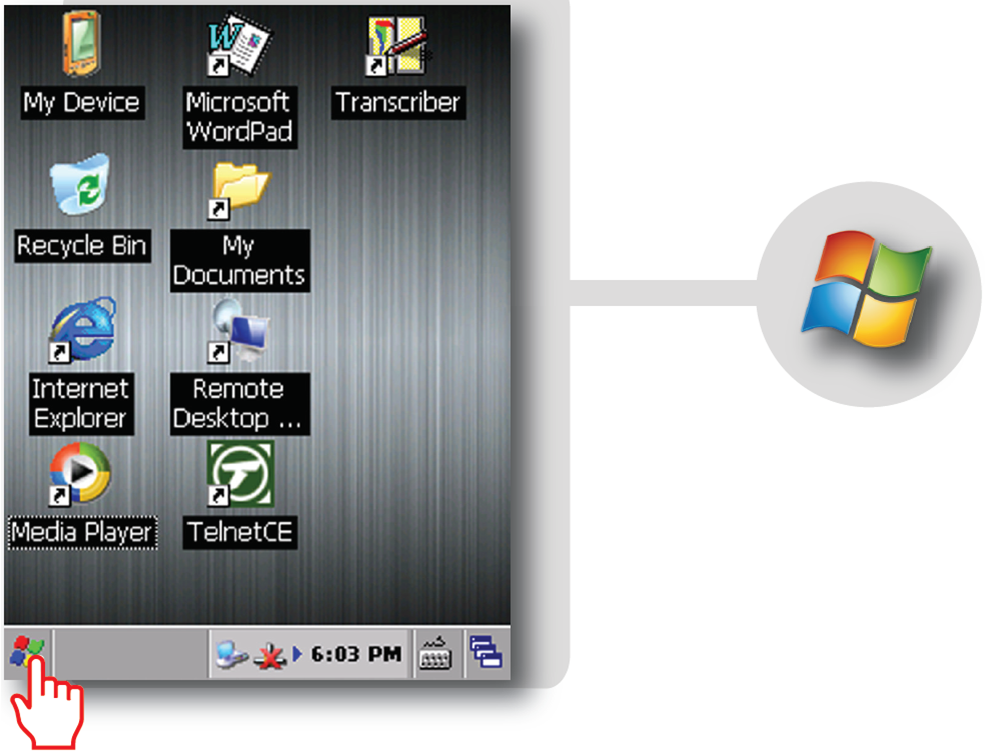Select the 'Recycle Bin' label text
986x751 pixels.
point(82,246)
